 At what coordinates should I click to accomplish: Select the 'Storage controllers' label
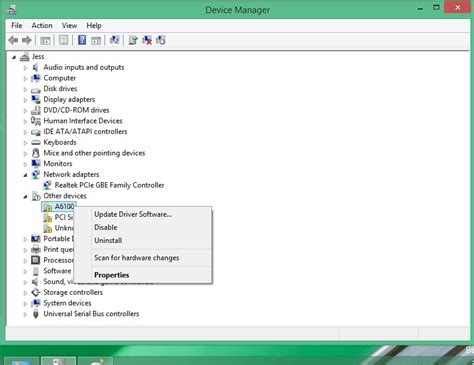[x=73, y=292]
